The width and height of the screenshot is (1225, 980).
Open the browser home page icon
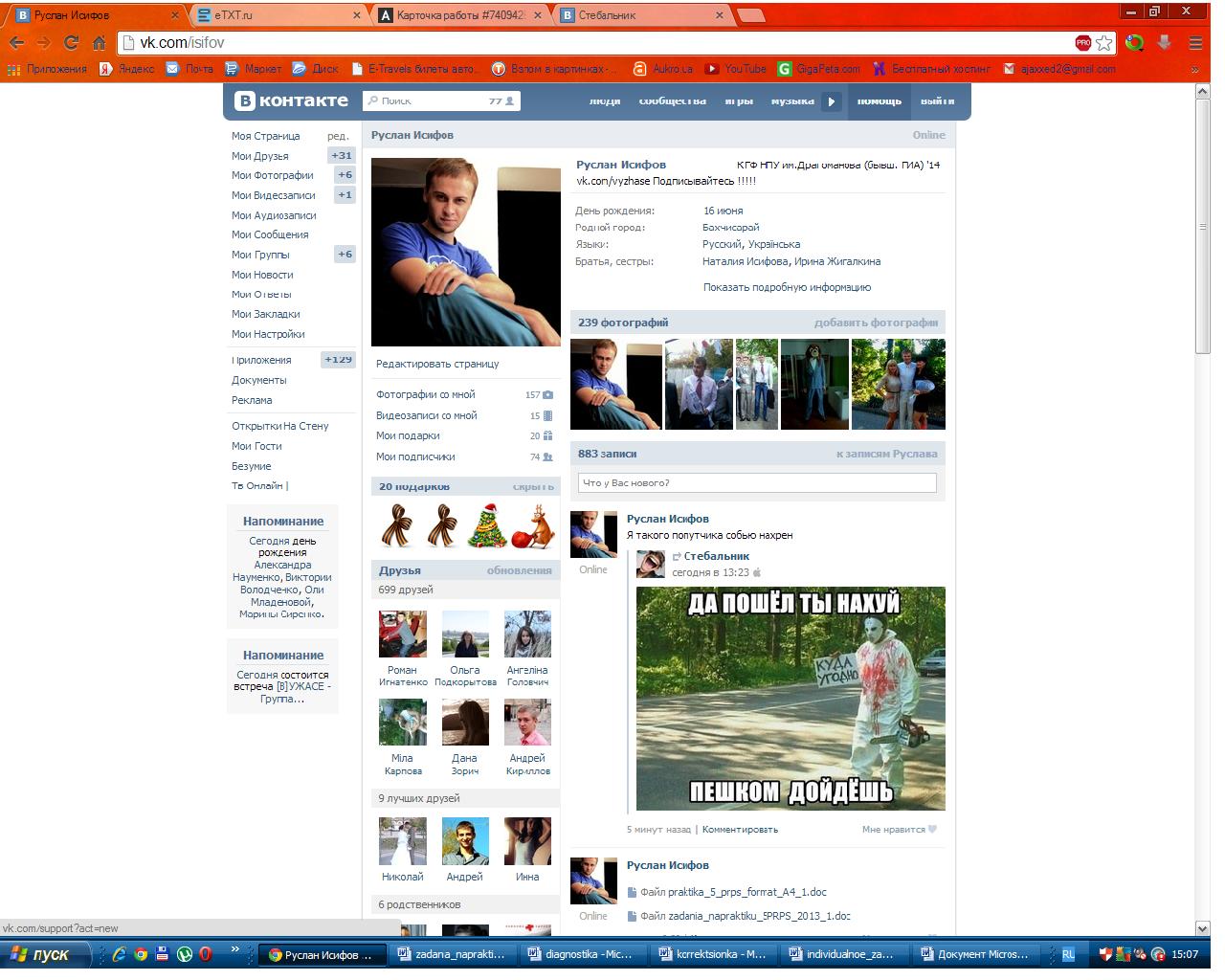(x=99, y=43)
